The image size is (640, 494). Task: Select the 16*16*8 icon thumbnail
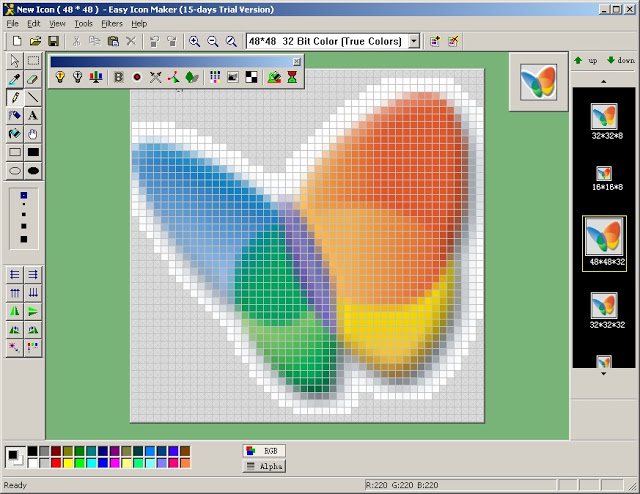pyautogui.click(x=603, y=173)
